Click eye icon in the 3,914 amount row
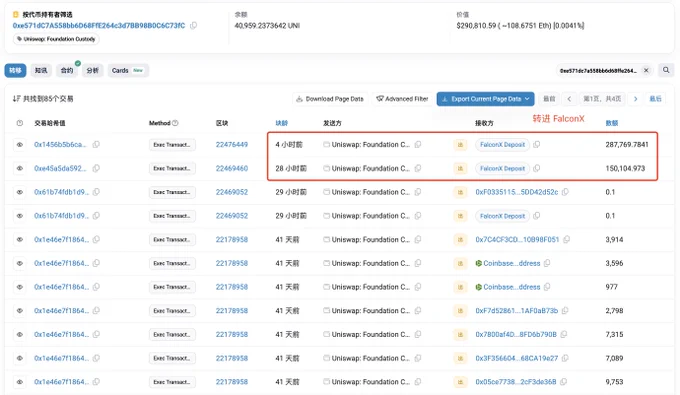Screen dimensions: 680x395 click(20, 239)
